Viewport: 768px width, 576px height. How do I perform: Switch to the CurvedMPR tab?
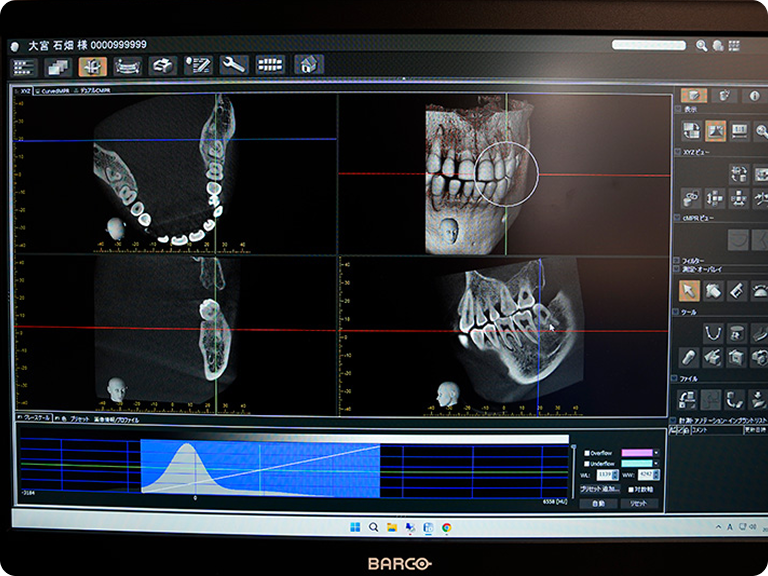coord(49,89)
